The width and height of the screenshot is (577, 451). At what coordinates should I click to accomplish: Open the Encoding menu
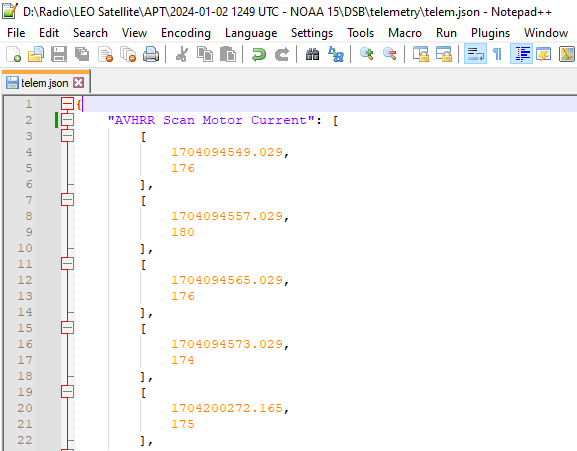pos(186,33)
